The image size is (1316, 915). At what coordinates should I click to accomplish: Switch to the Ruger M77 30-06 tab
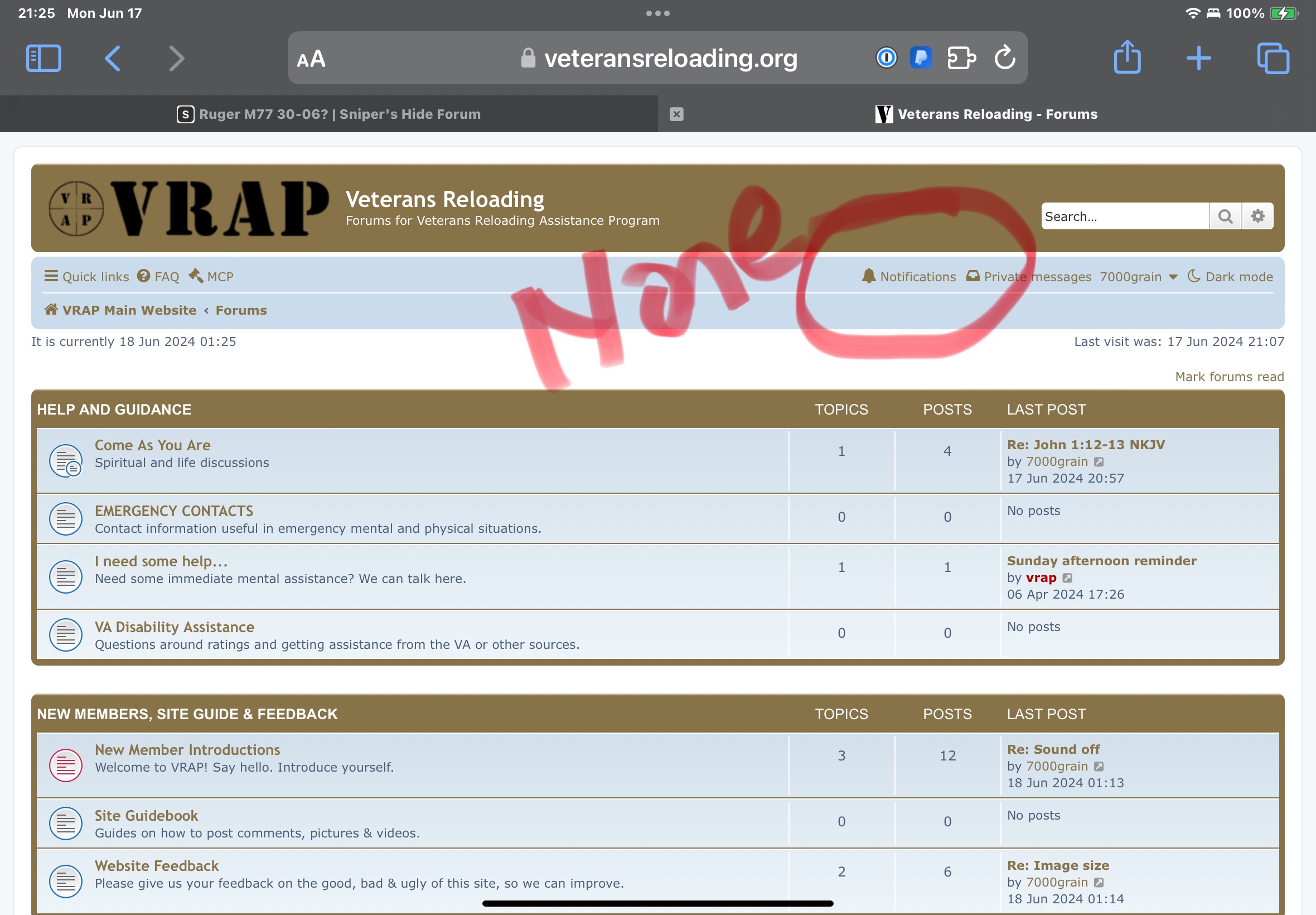329,114
